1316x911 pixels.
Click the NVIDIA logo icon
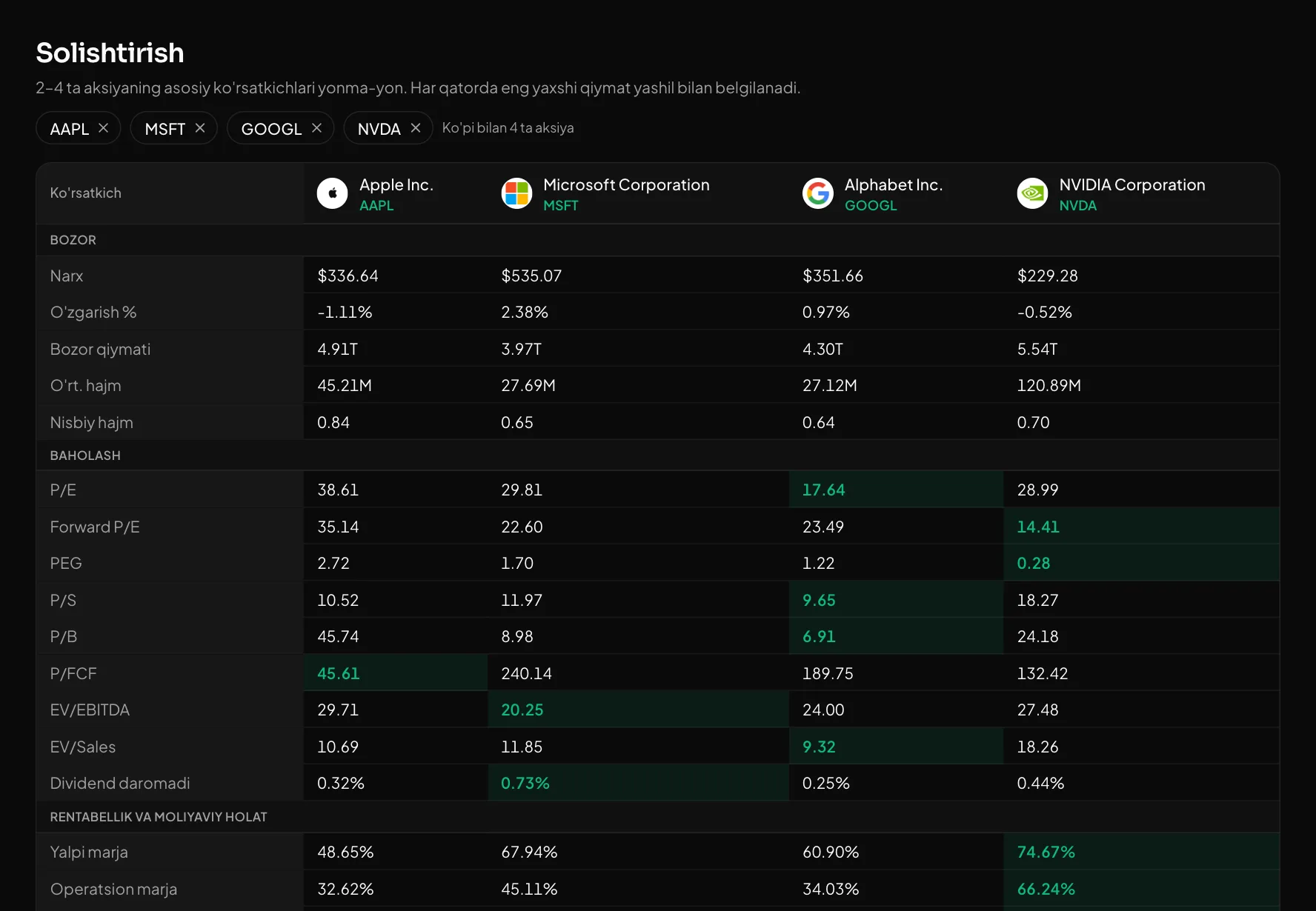(x=1032, y=193)
